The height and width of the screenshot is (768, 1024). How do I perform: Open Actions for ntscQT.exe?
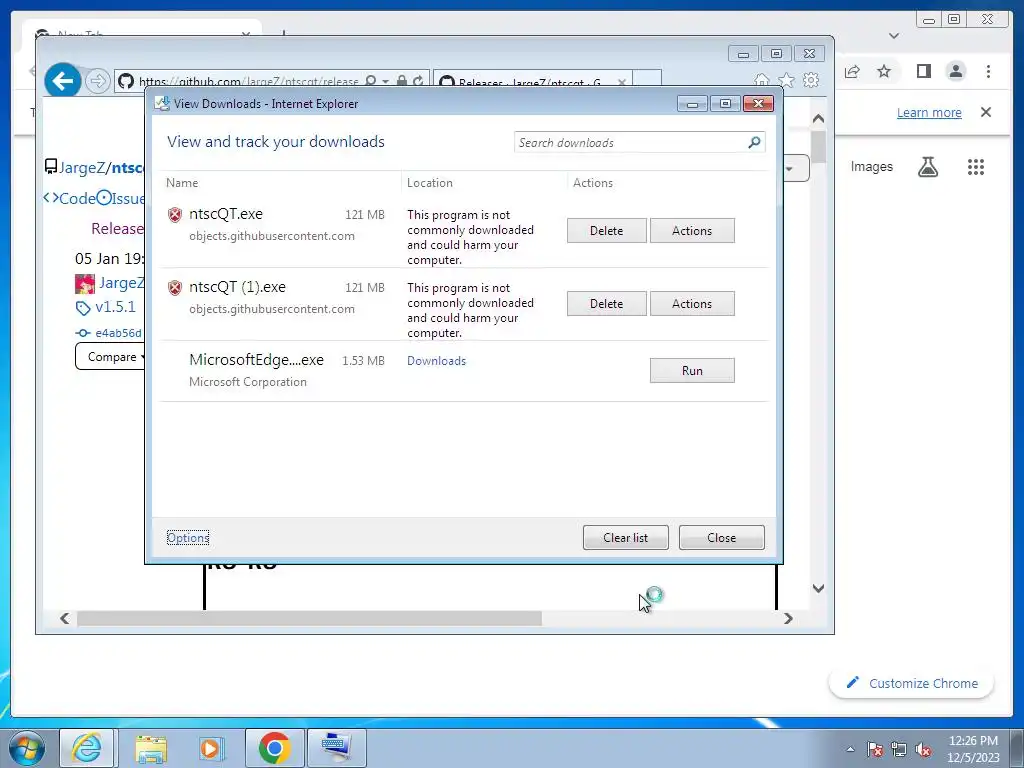692,231
